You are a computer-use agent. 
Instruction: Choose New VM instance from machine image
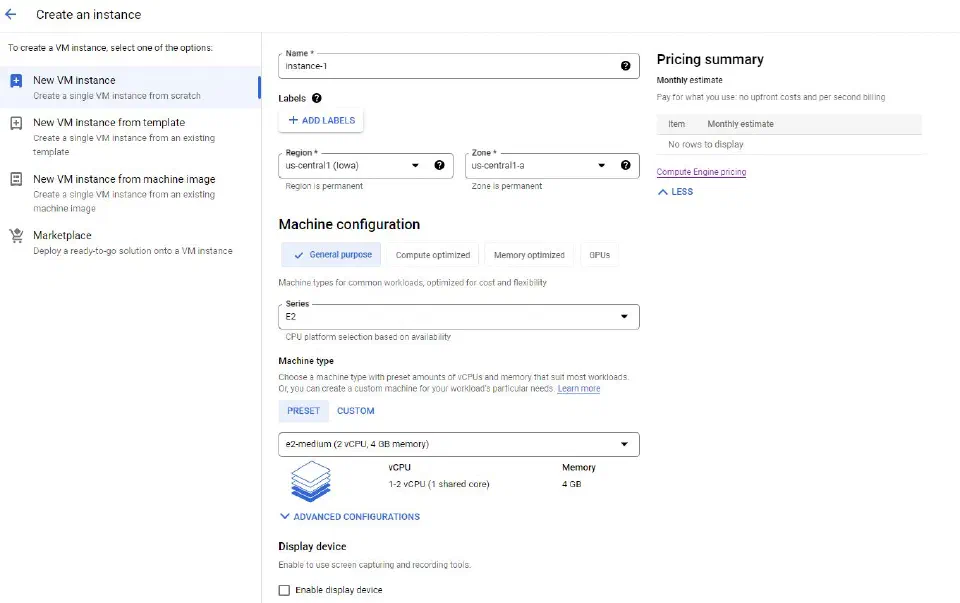click(x=130, y=193)
